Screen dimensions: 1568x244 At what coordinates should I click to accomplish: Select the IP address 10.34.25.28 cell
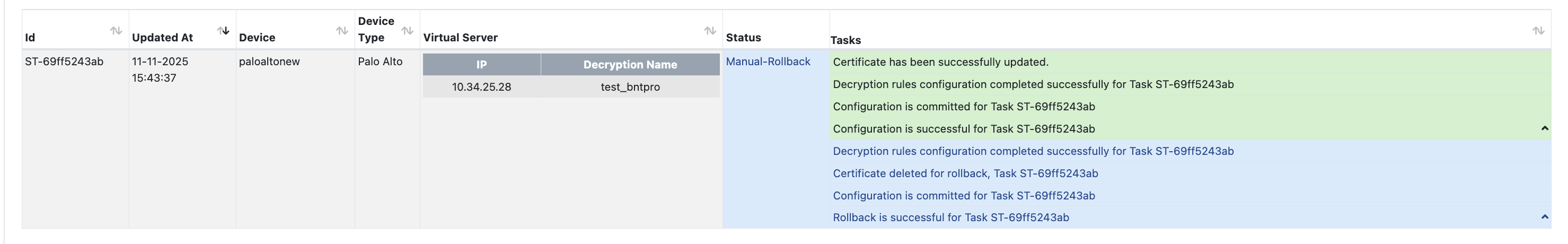point(481,87)
